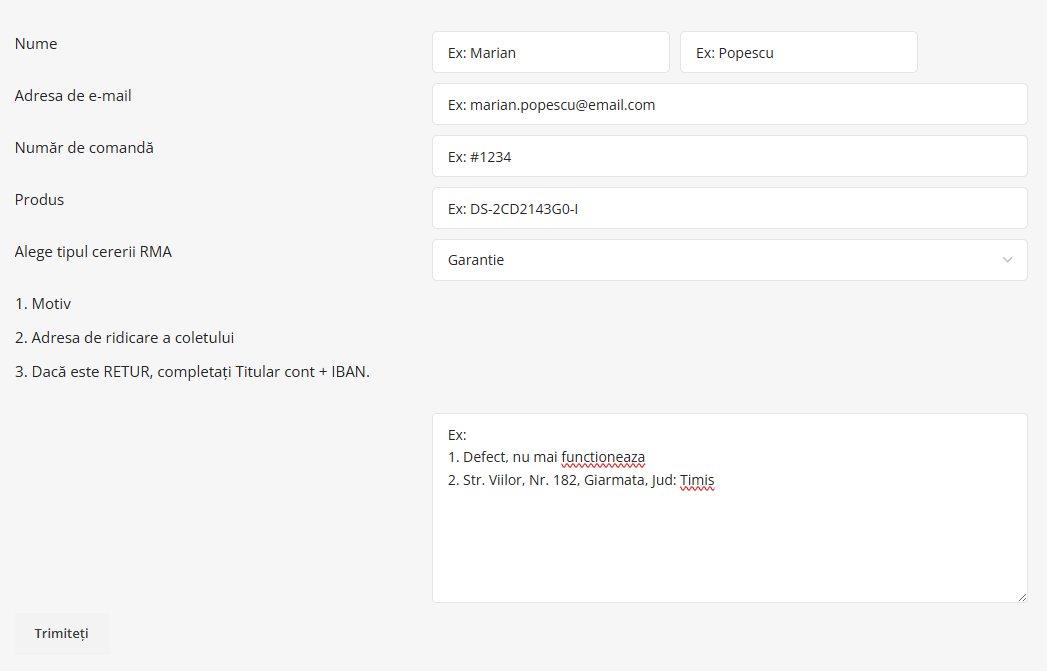Click the 'Adresa de e-mail' label
The width and height of the screenshot is (1047, 671).
[73, 96]
